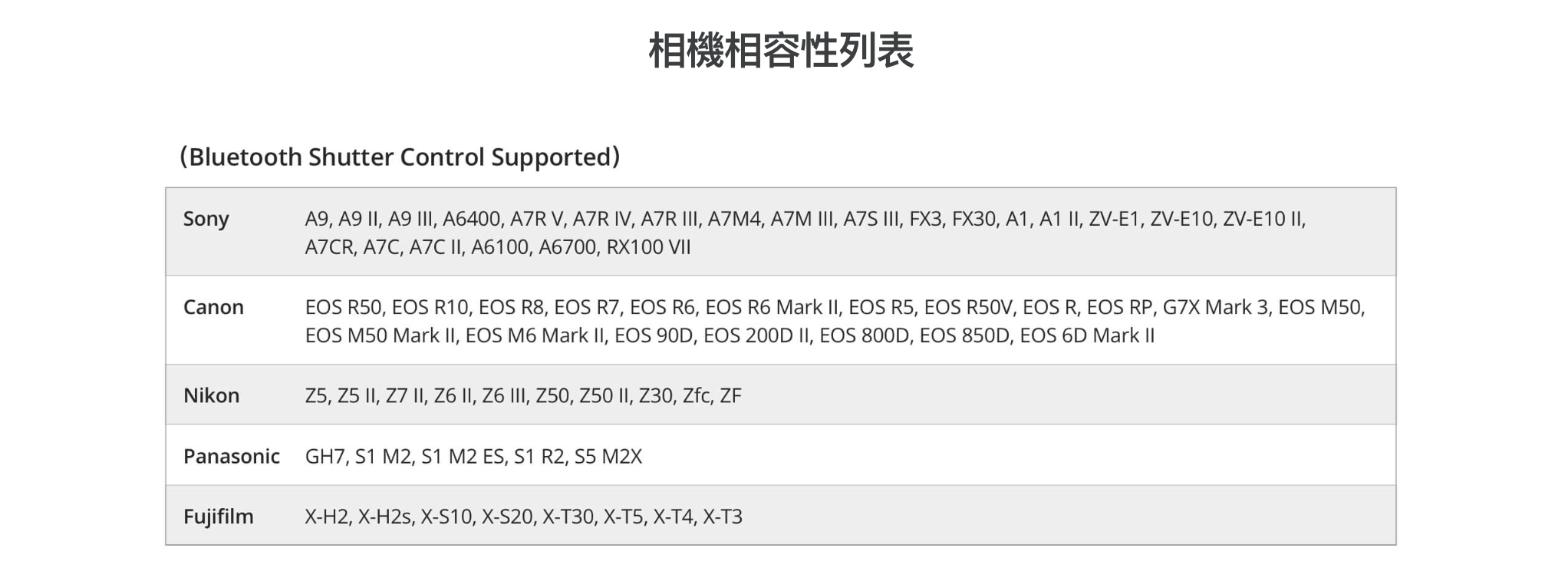Click RX100 VII in the Sony row
Image resolution: width=1568 pixels, height=588 pixels.
point(648,247)
